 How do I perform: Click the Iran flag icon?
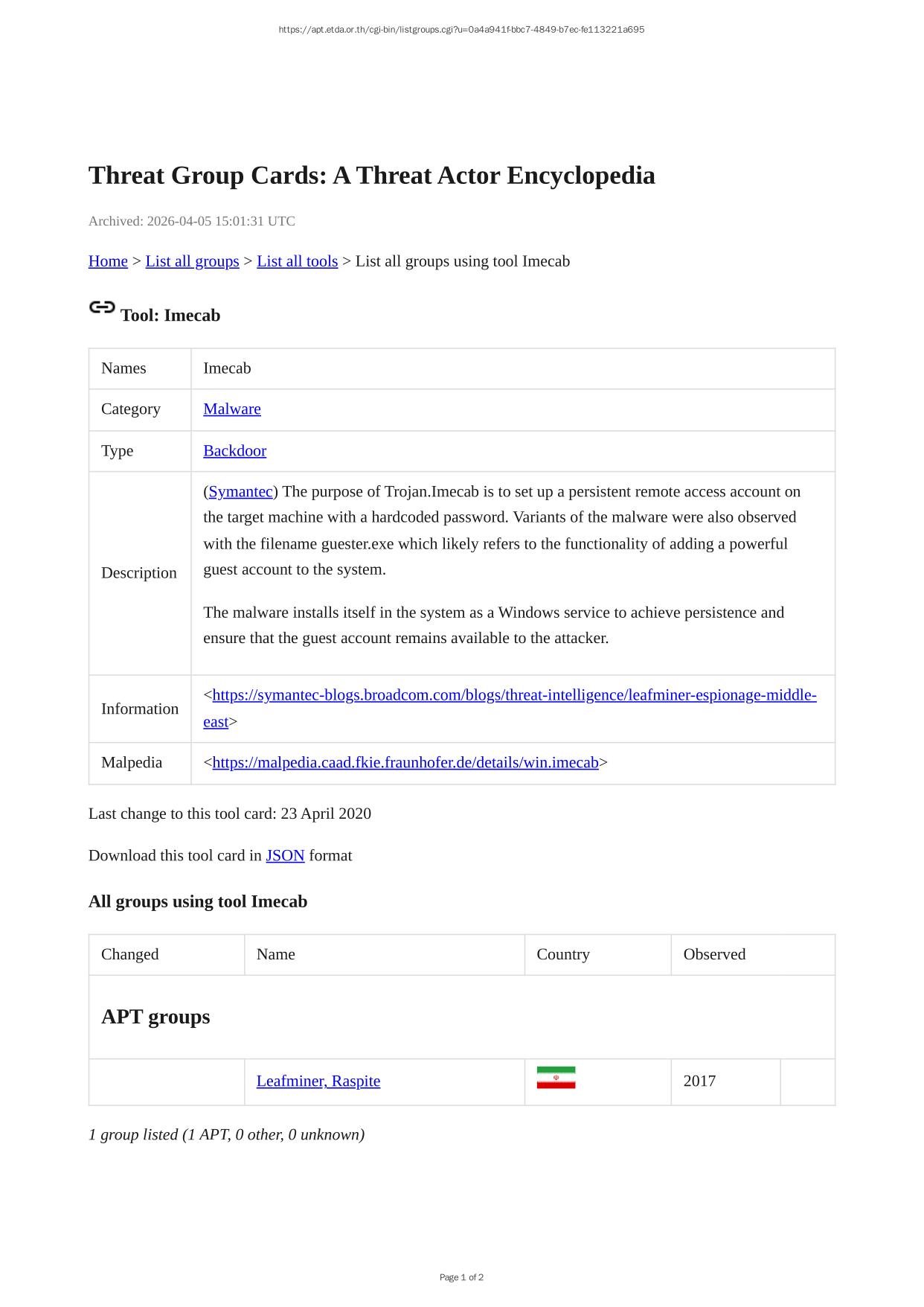point(556,1078)
